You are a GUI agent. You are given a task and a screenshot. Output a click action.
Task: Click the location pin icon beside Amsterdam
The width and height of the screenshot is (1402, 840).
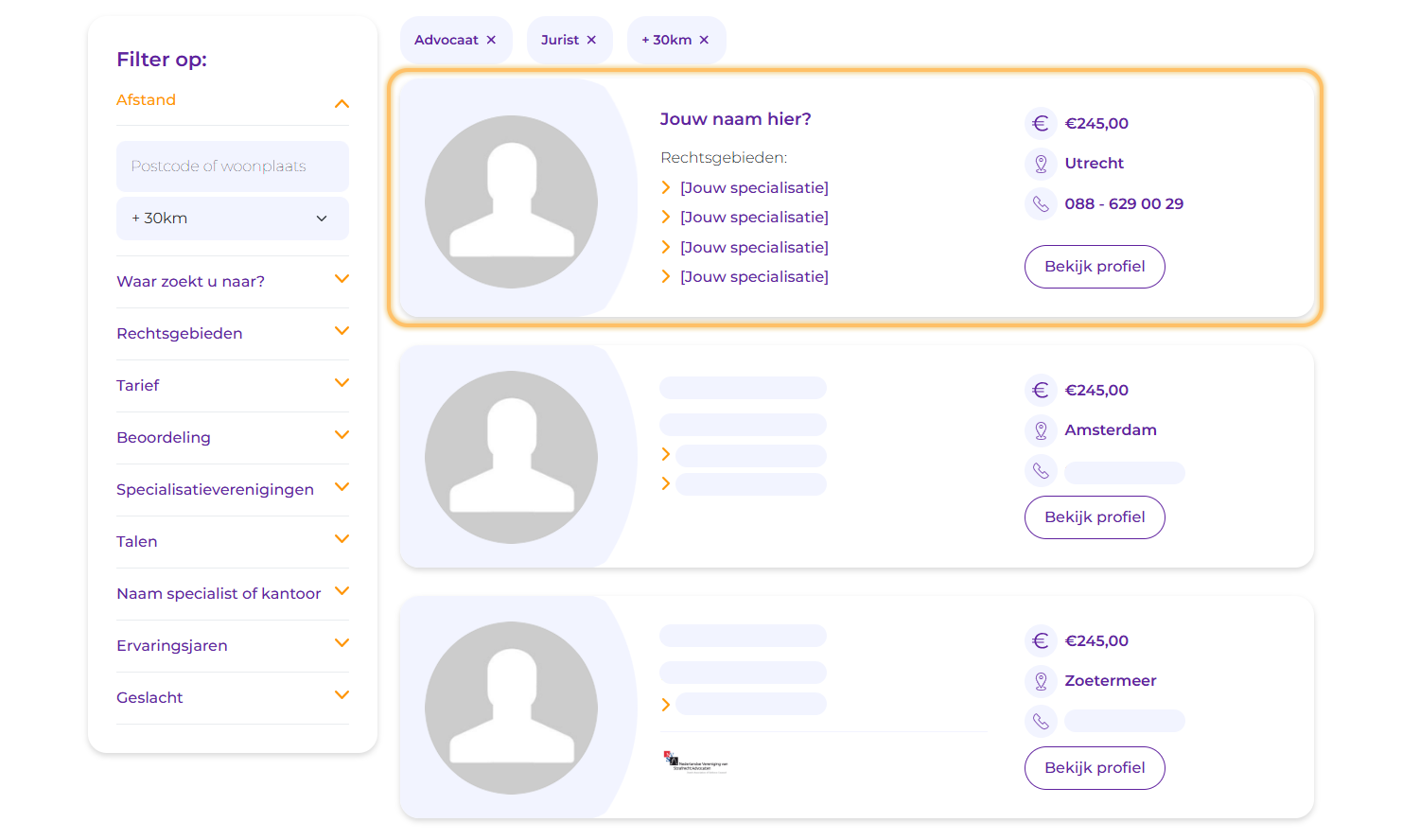click(1040, 430)
